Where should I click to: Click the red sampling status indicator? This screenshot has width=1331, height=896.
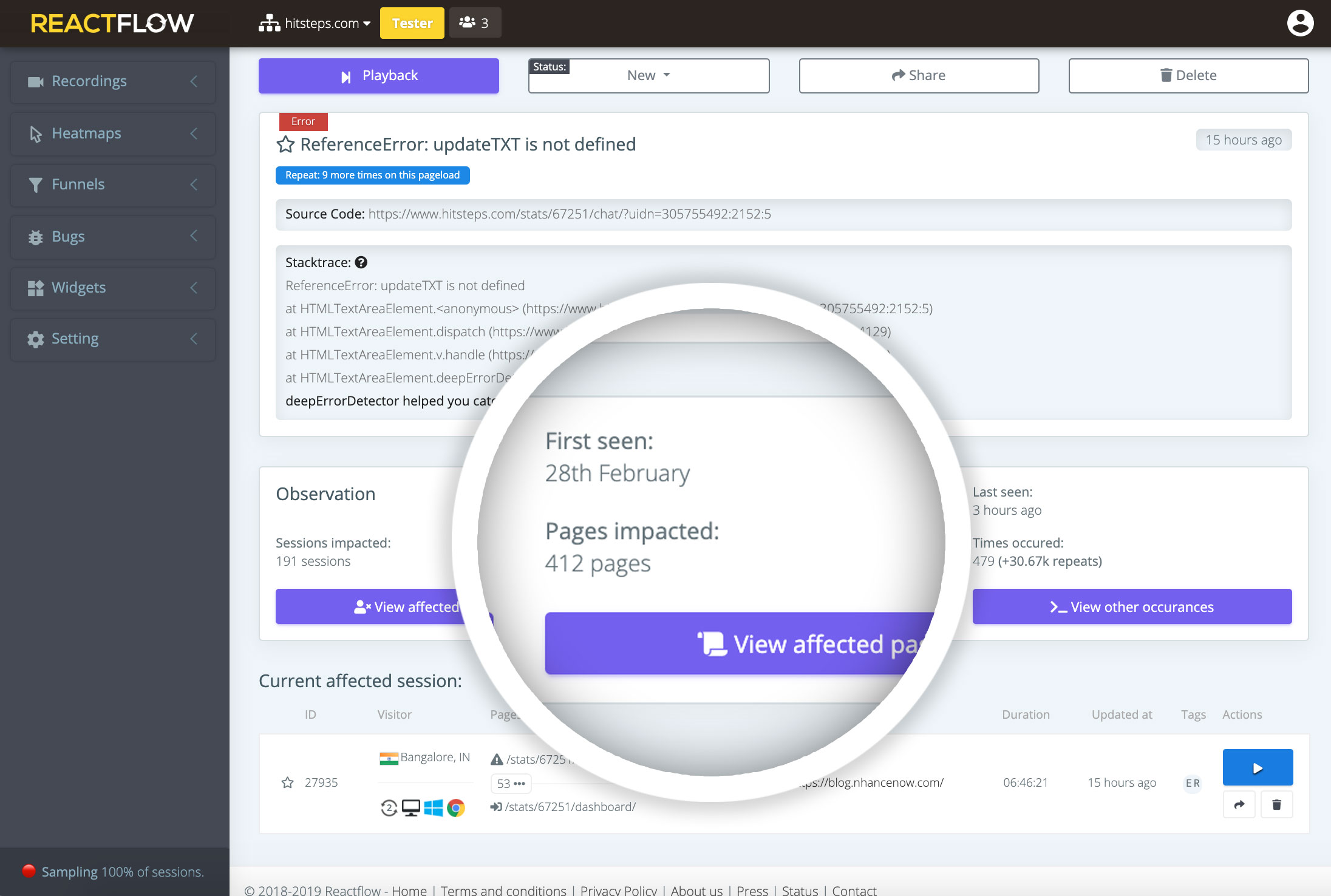click(29, 871)
